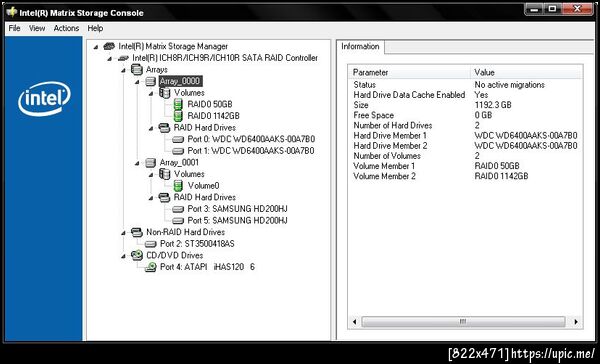Collapse the Non-RAID Hard Drives node

click(123, 233)
